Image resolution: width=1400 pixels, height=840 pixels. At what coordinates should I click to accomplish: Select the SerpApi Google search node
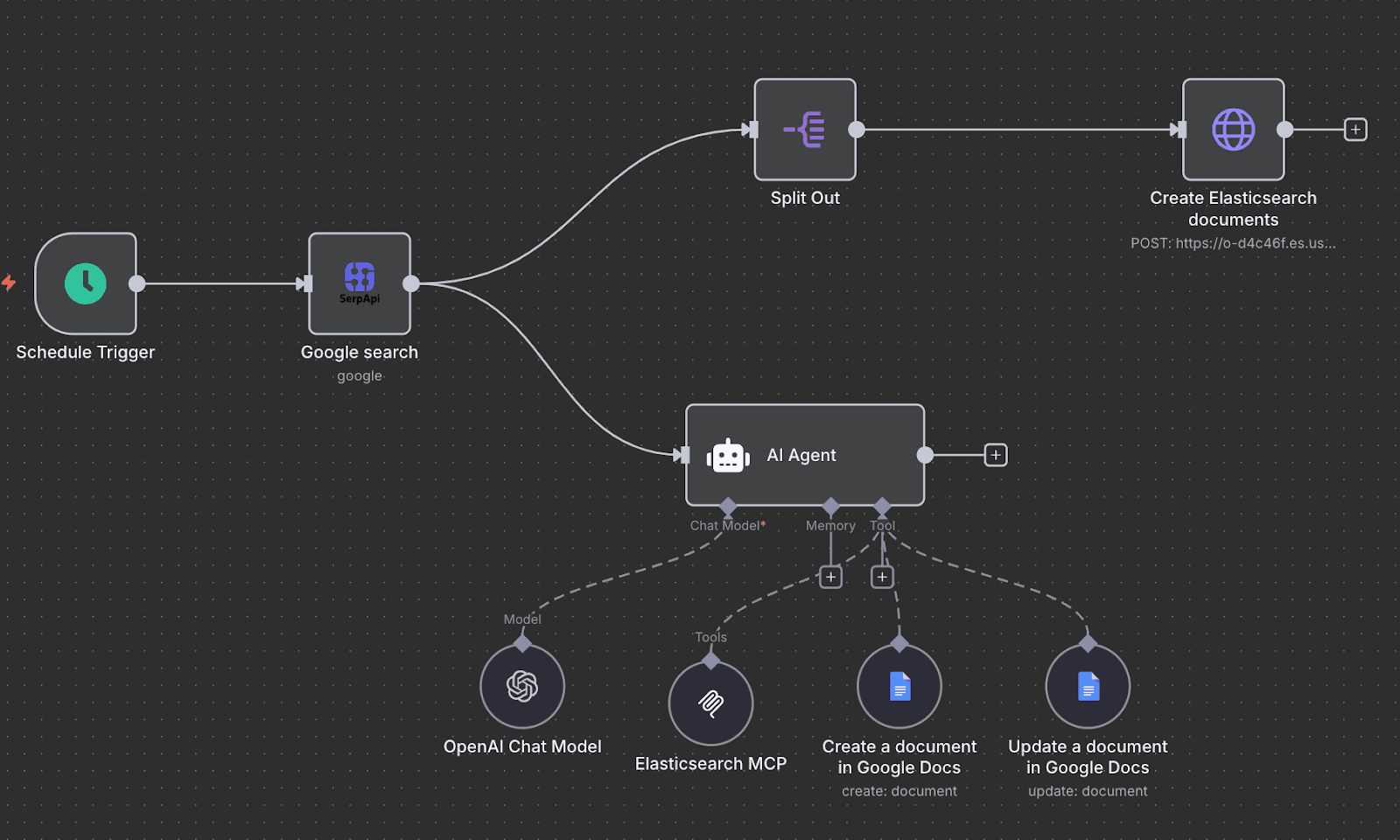359,283
